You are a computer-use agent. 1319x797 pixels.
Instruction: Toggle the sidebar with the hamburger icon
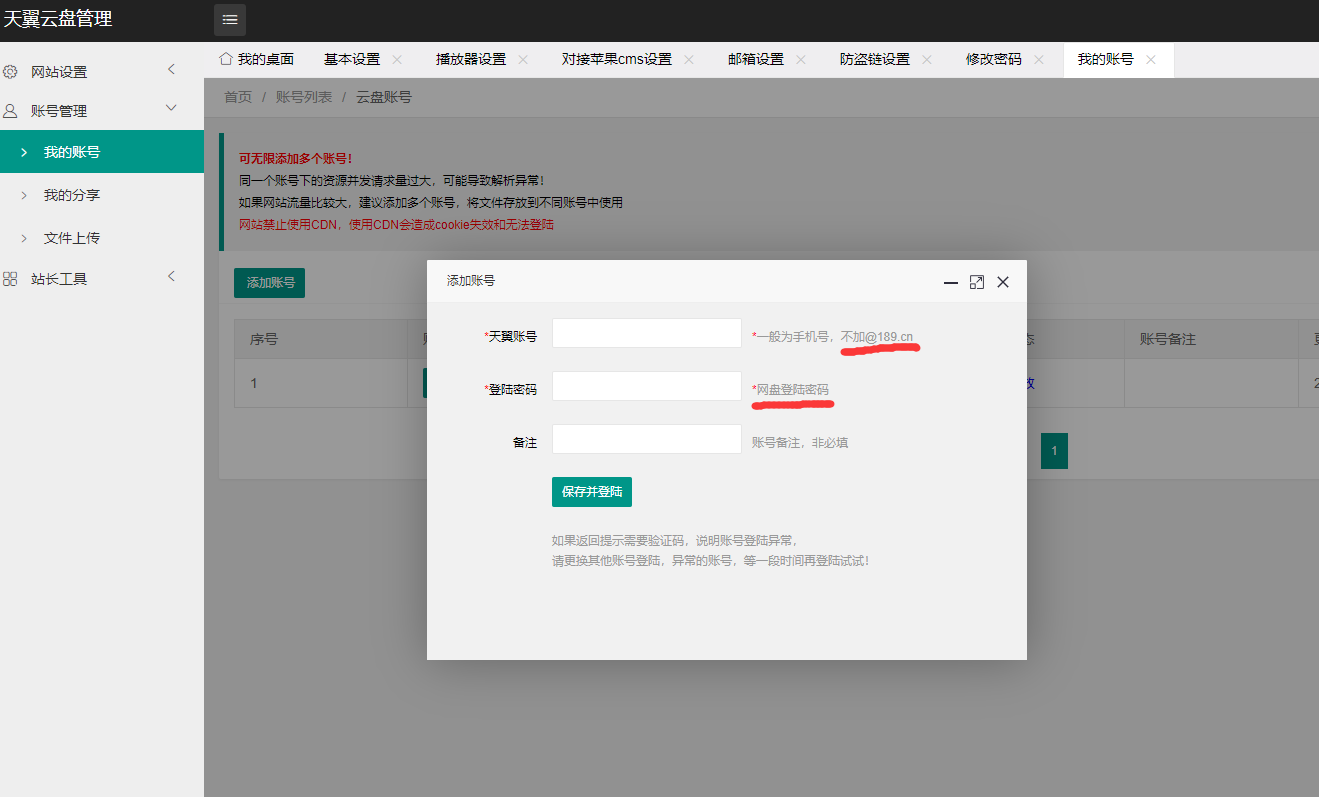coord(230,20)
